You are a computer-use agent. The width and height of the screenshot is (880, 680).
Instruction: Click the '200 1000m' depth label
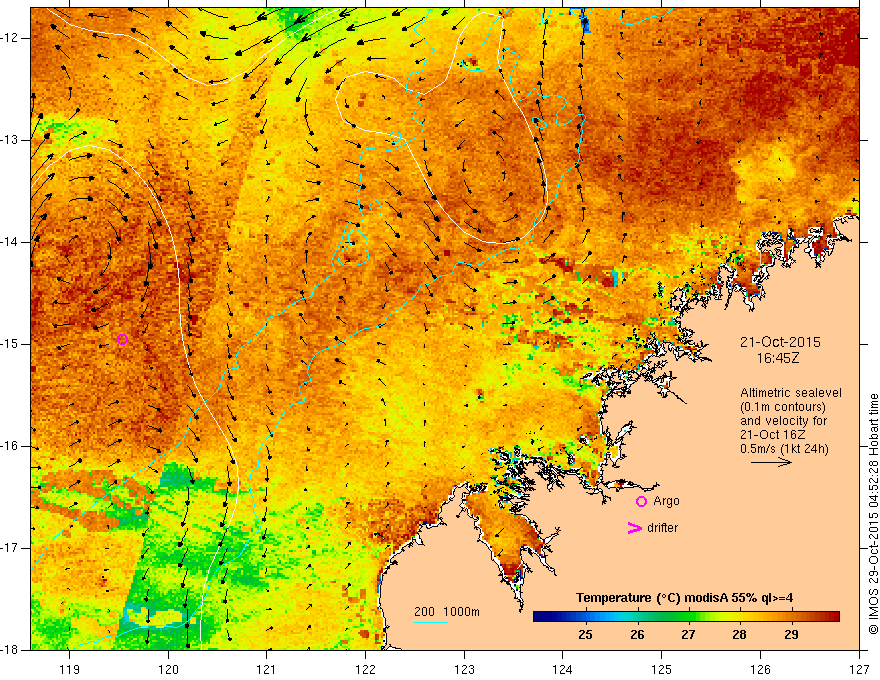tap(447, 612)
